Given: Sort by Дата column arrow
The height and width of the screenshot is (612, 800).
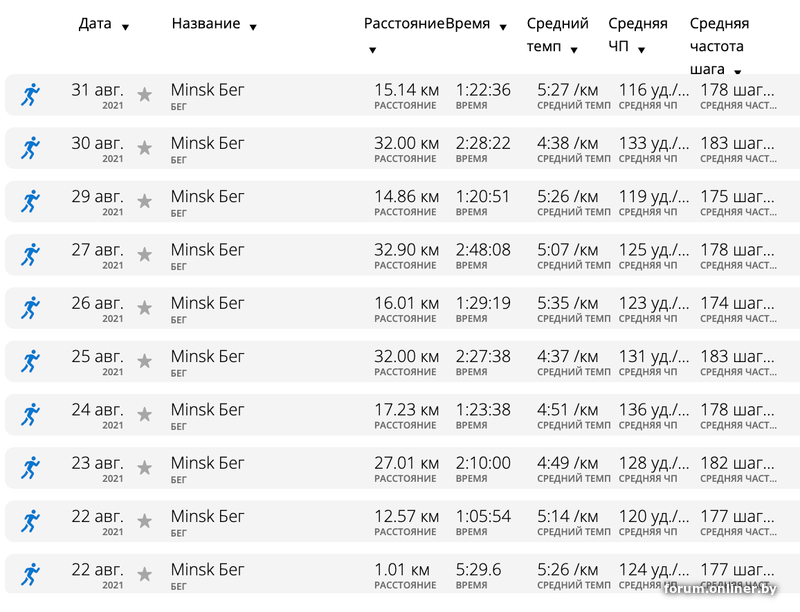Looking at the screenshot, I should click(125, 27).
